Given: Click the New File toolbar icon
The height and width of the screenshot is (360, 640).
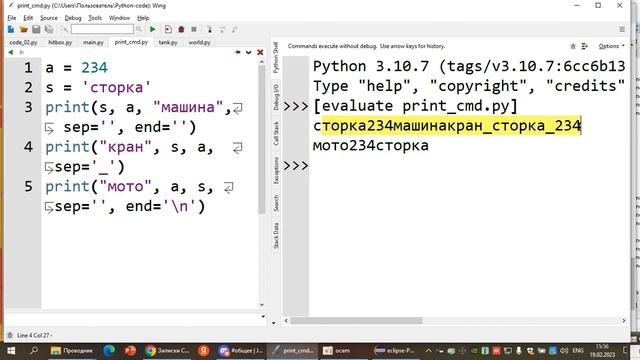Looking at the screenshot, I should click(x=11, y=29).
